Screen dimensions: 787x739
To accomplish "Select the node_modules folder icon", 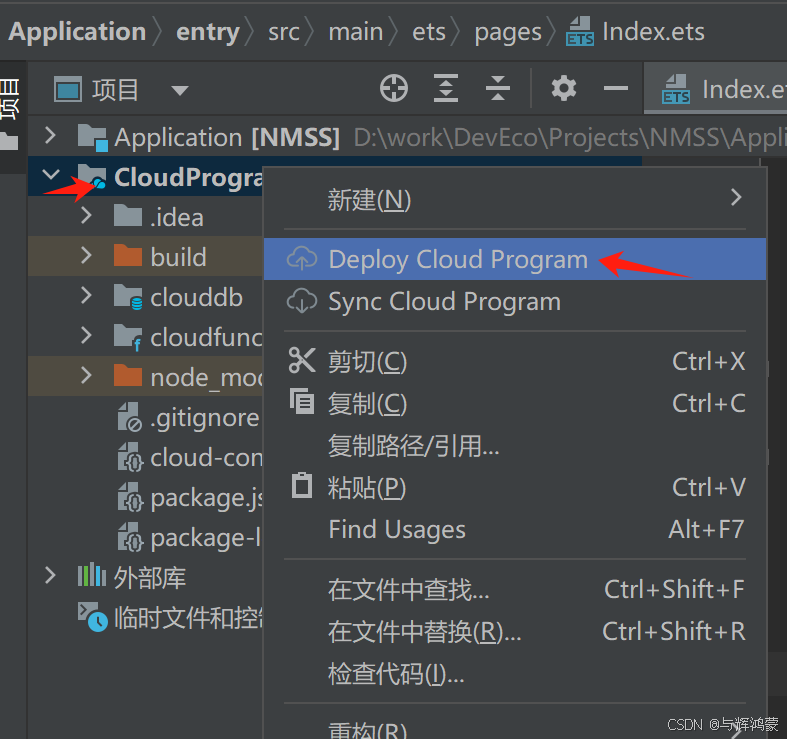I will 128,376.
